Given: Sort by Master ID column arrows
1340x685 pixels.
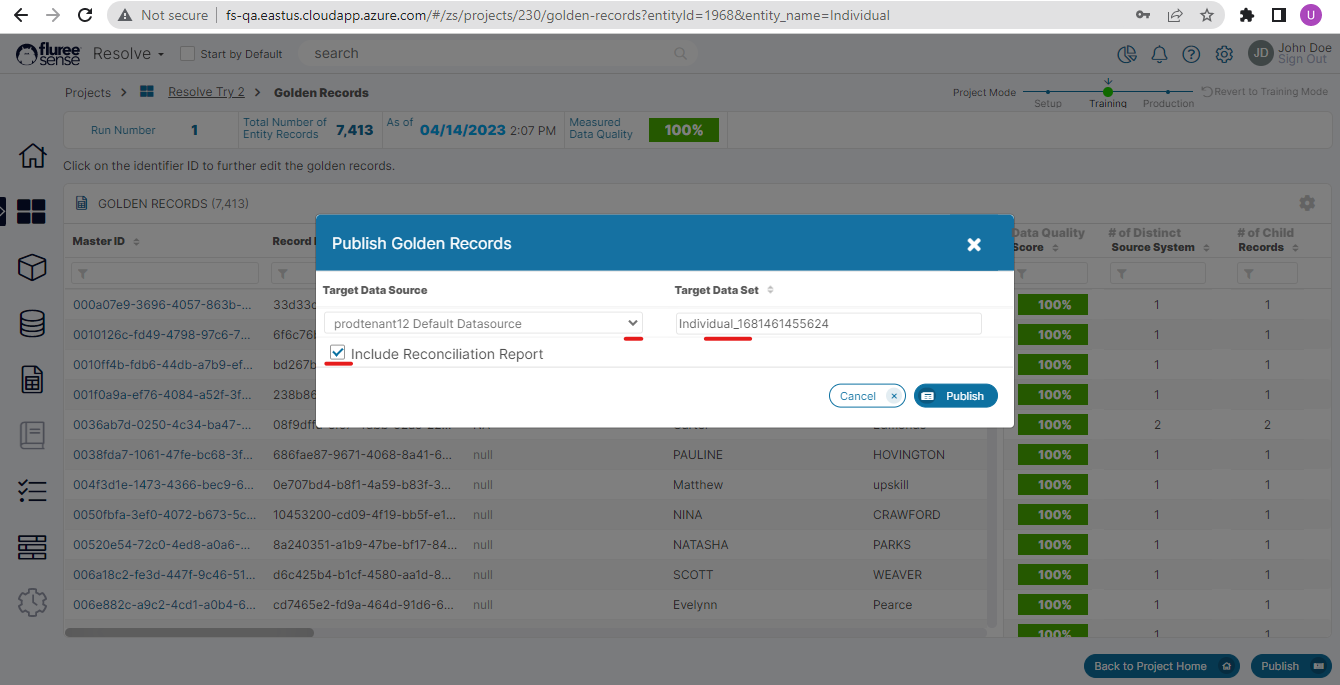Looking at the screenshot, I should click(136, 242).
